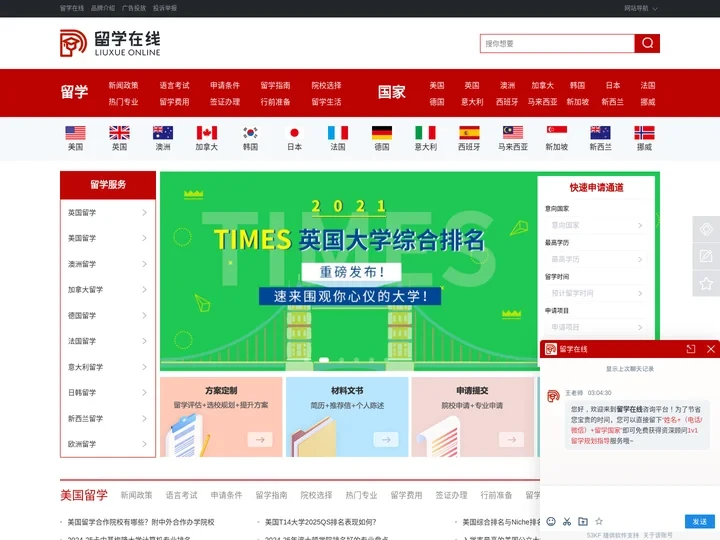
Task: Focus the 搜你想要 search field
Action: pyautogui.click(x=557, y=43)
